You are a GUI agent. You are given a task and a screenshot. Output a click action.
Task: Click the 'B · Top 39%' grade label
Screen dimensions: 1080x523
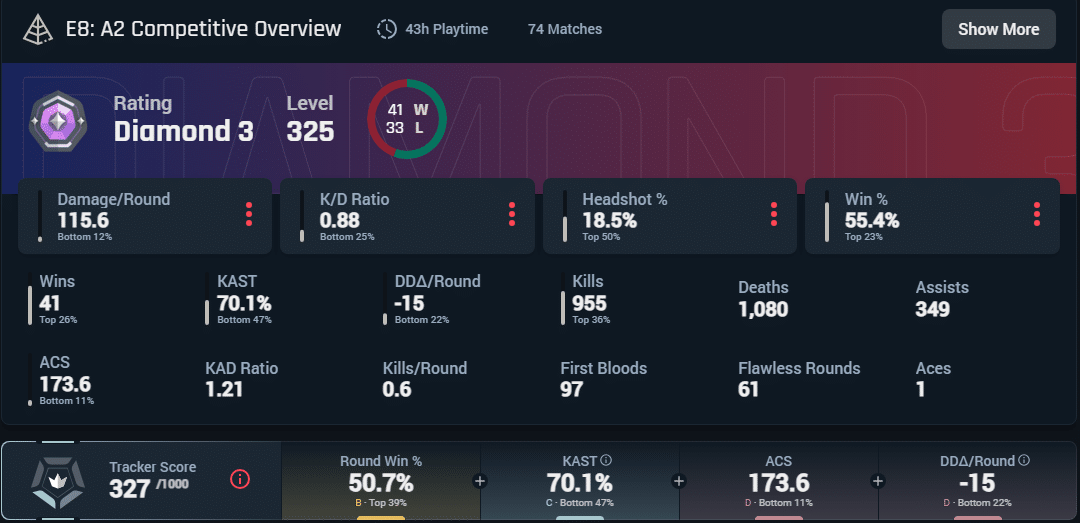pyautogui.click(x=381, y=503)
